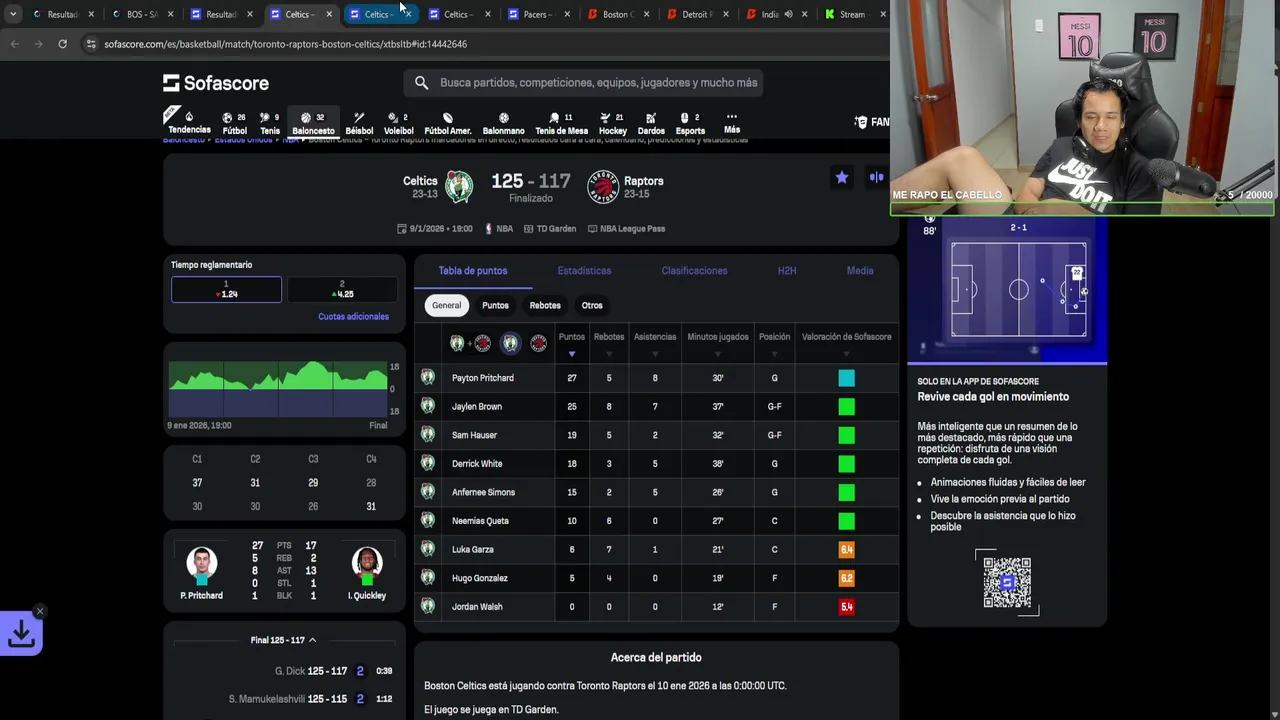Mute the India tab speaker icon
This screenshot has height=720, width=1280.
[788, 14]
